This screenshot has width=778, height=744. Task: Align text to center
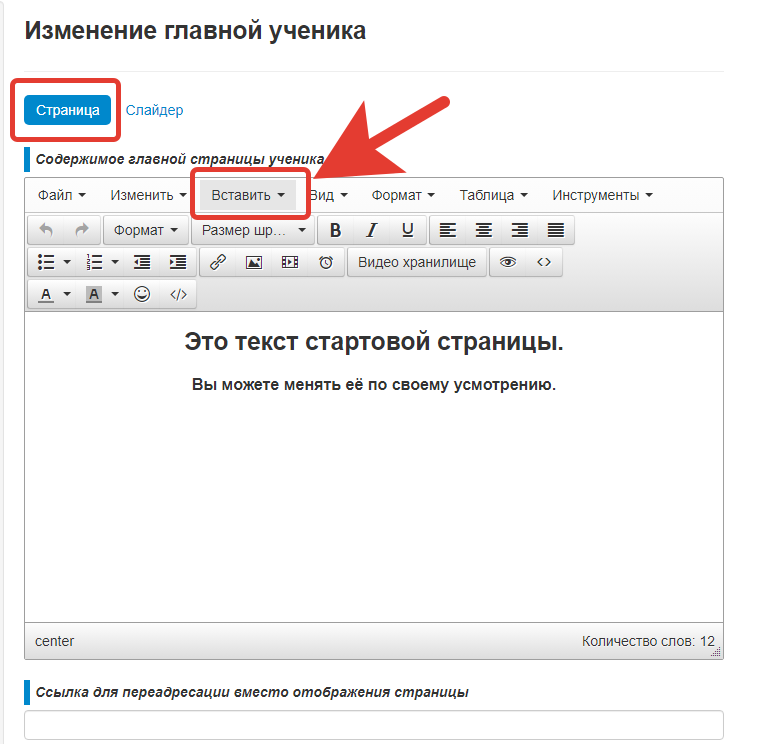point(483,230)
